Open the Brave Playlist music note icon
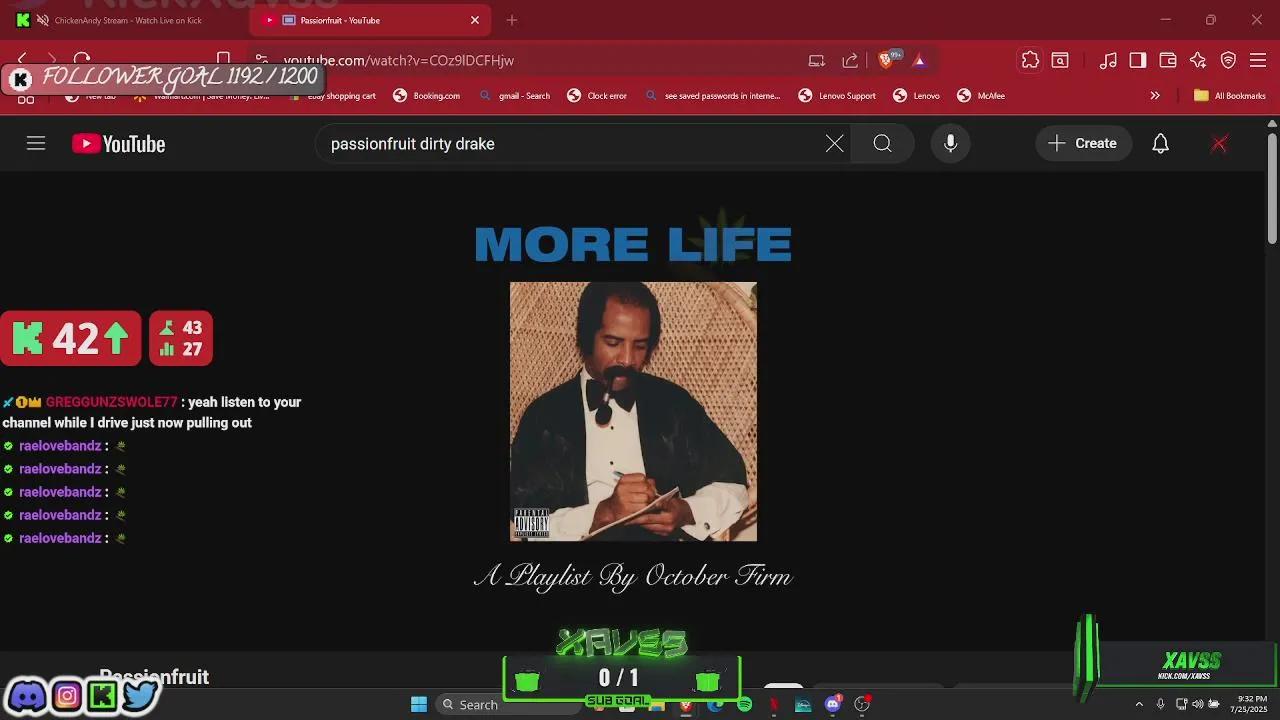The height and width of the screenshot is (720, 1280). click(1108, 60)
